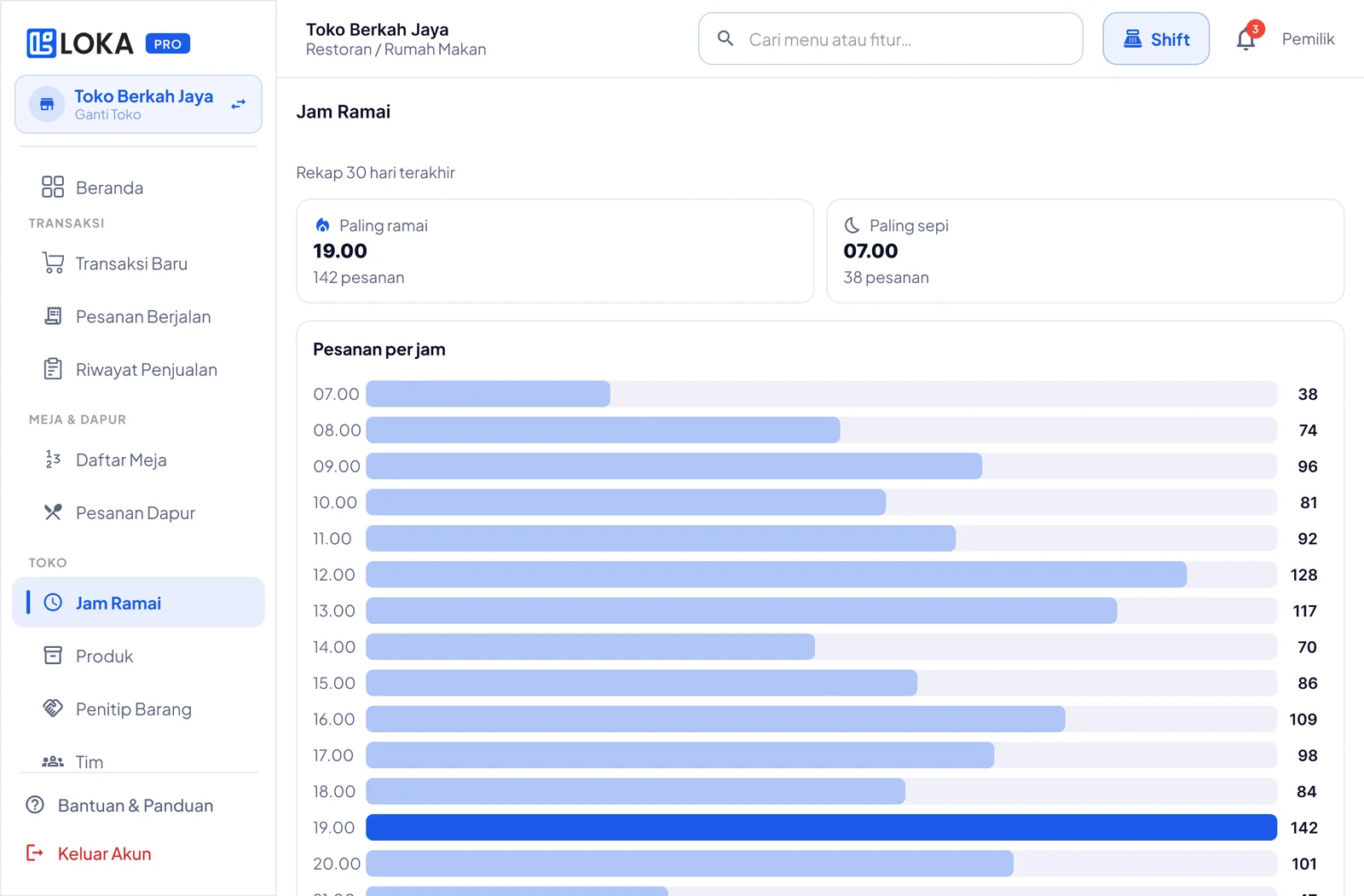The height and width of the screenshot is (896, 1364).
Task: Click the Beranda grid icon
Action: (53, 187)
